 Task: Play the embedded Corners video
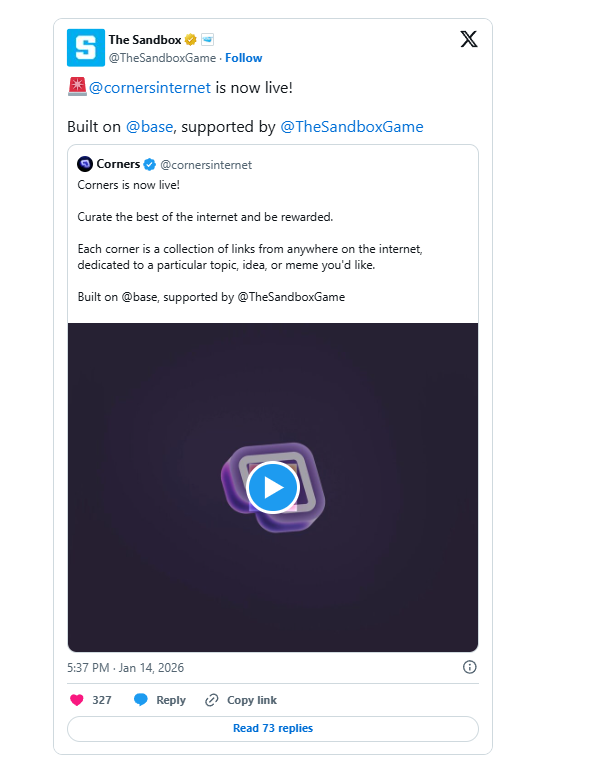point(273,487)
